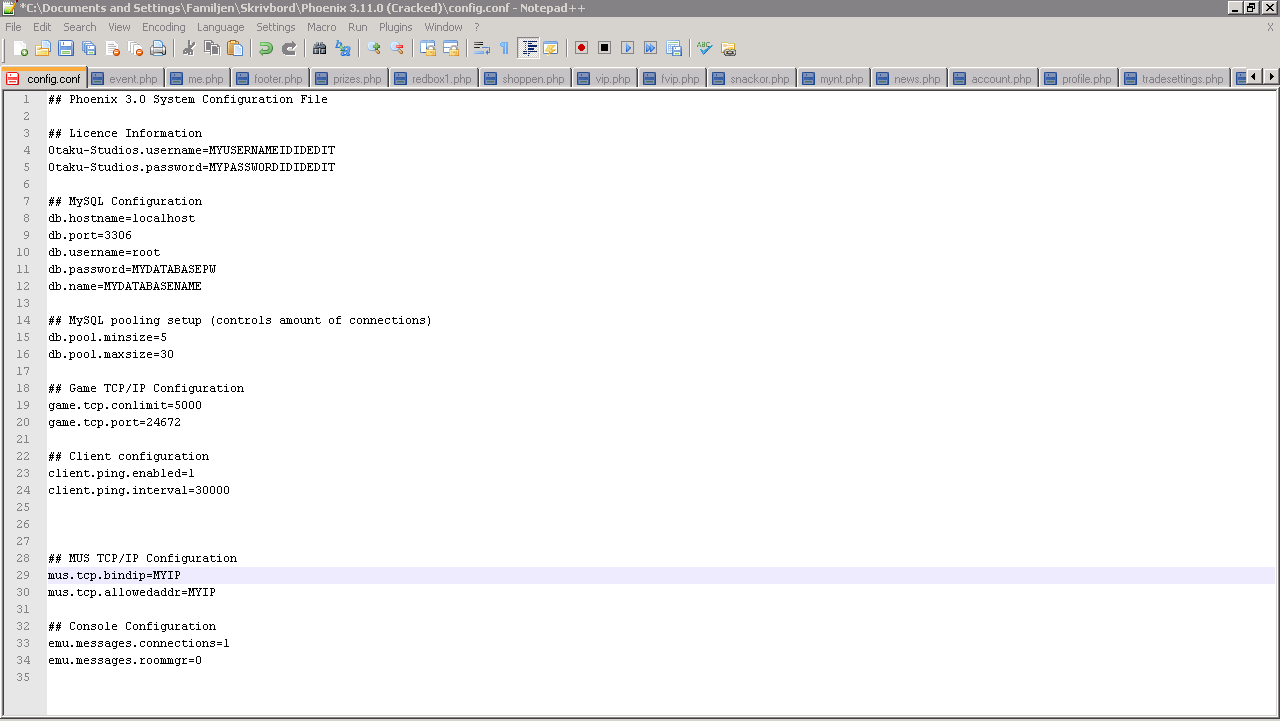The image size is (1280, 721).
Task: Start macro recording with the red dot
Action: coord(581,48)
